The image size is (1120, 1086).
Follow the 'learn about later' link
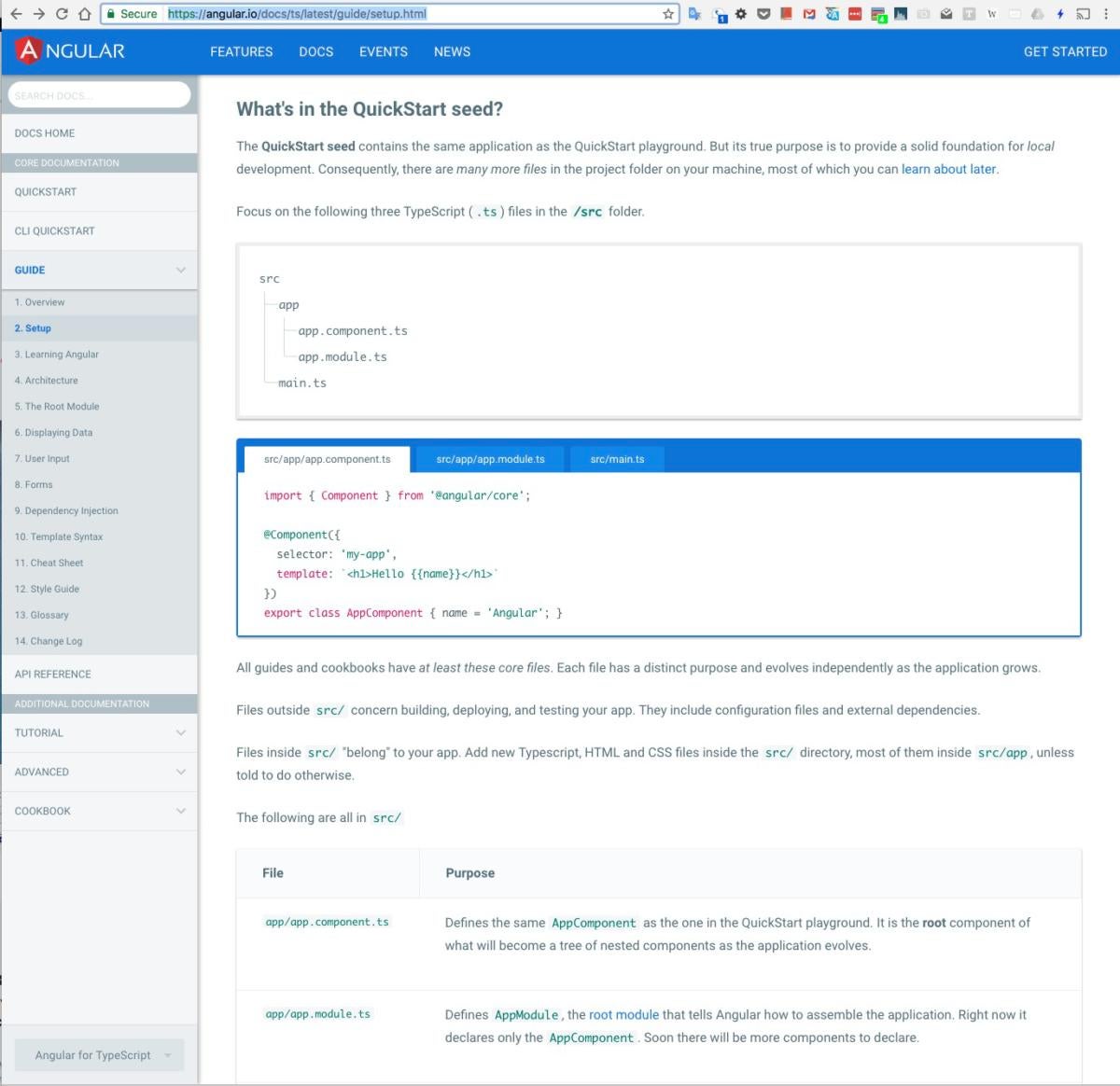pyautogui.click(x=948, y=169)
